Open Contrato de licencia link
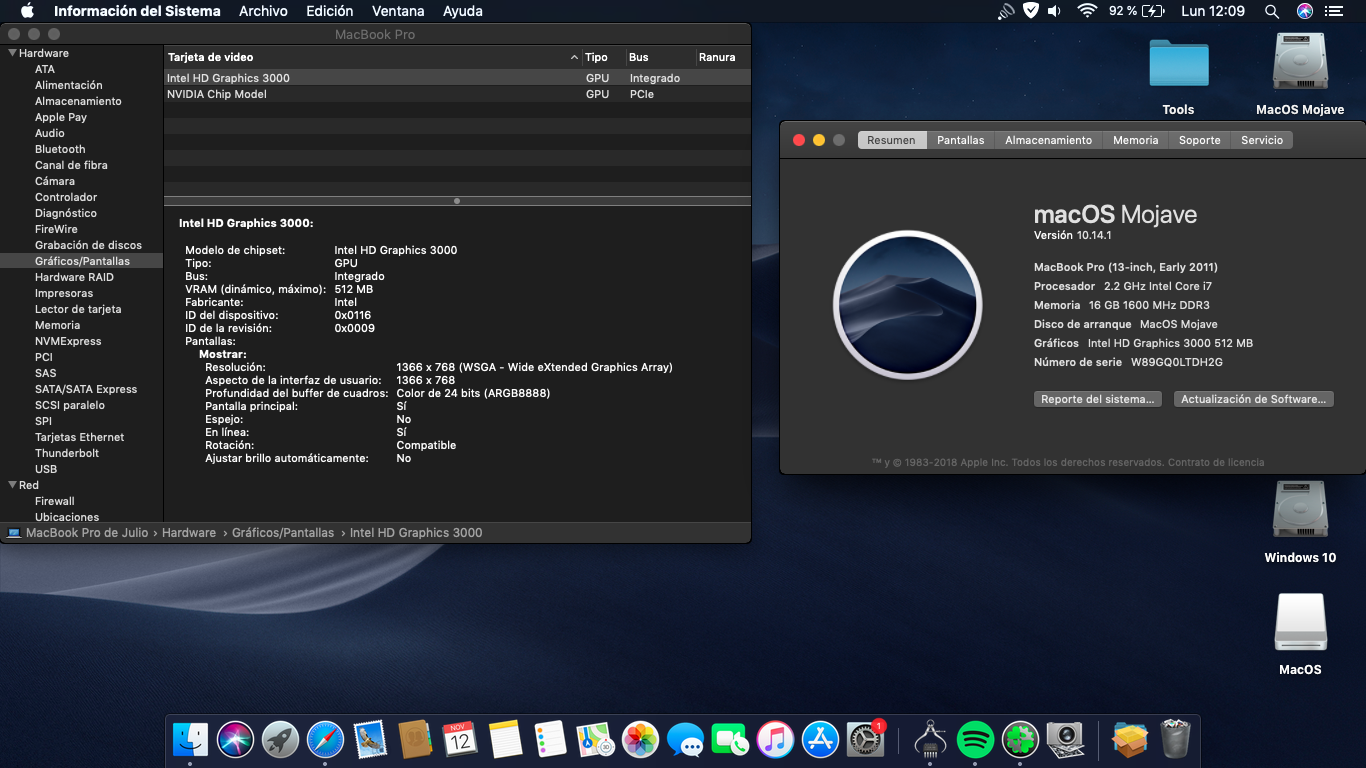1366x768 pixels. click(1216, 462)
